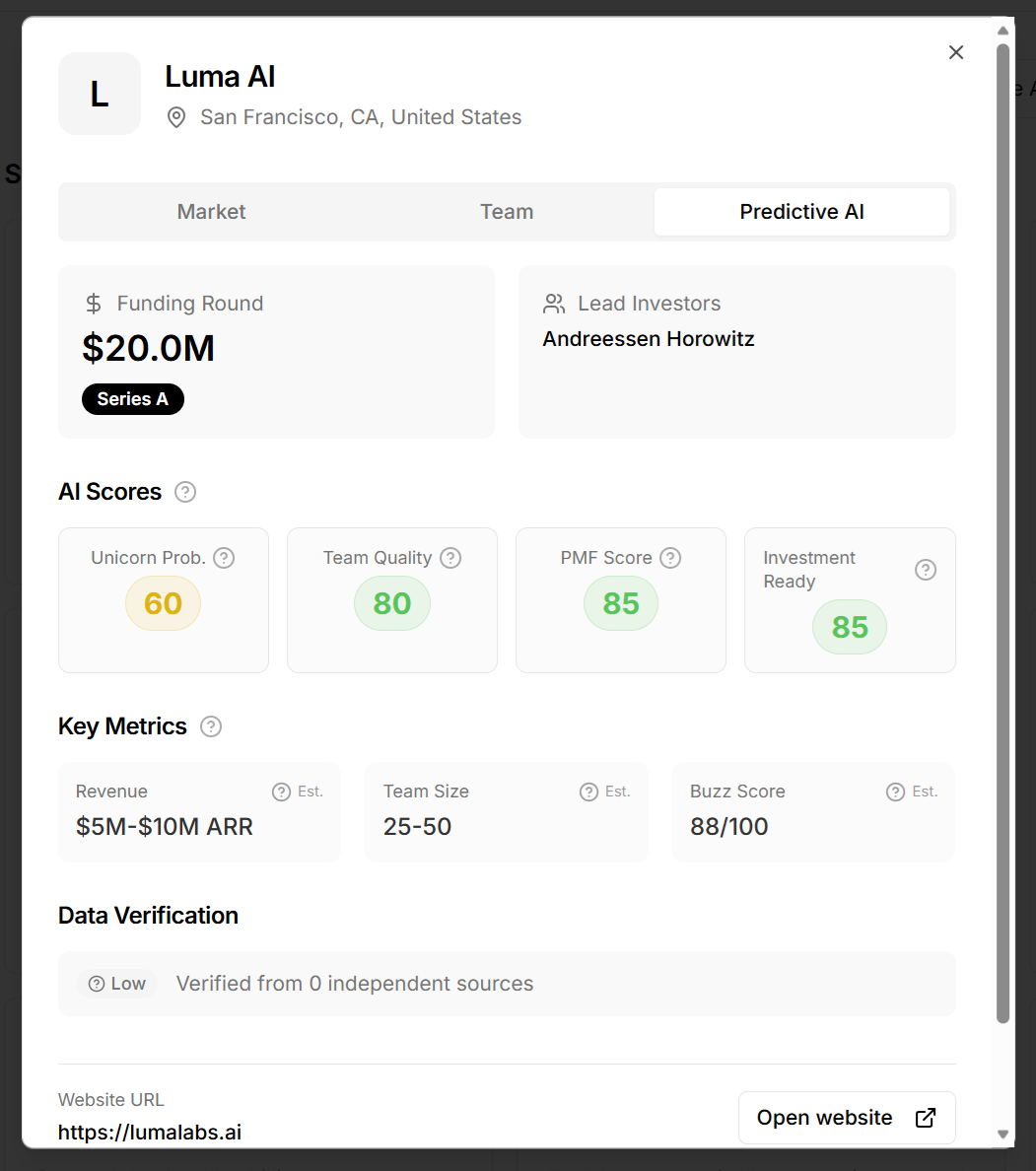
Task: Click the Investment Ready help icon
Action: pyautogui.click(x=925, y=569)
